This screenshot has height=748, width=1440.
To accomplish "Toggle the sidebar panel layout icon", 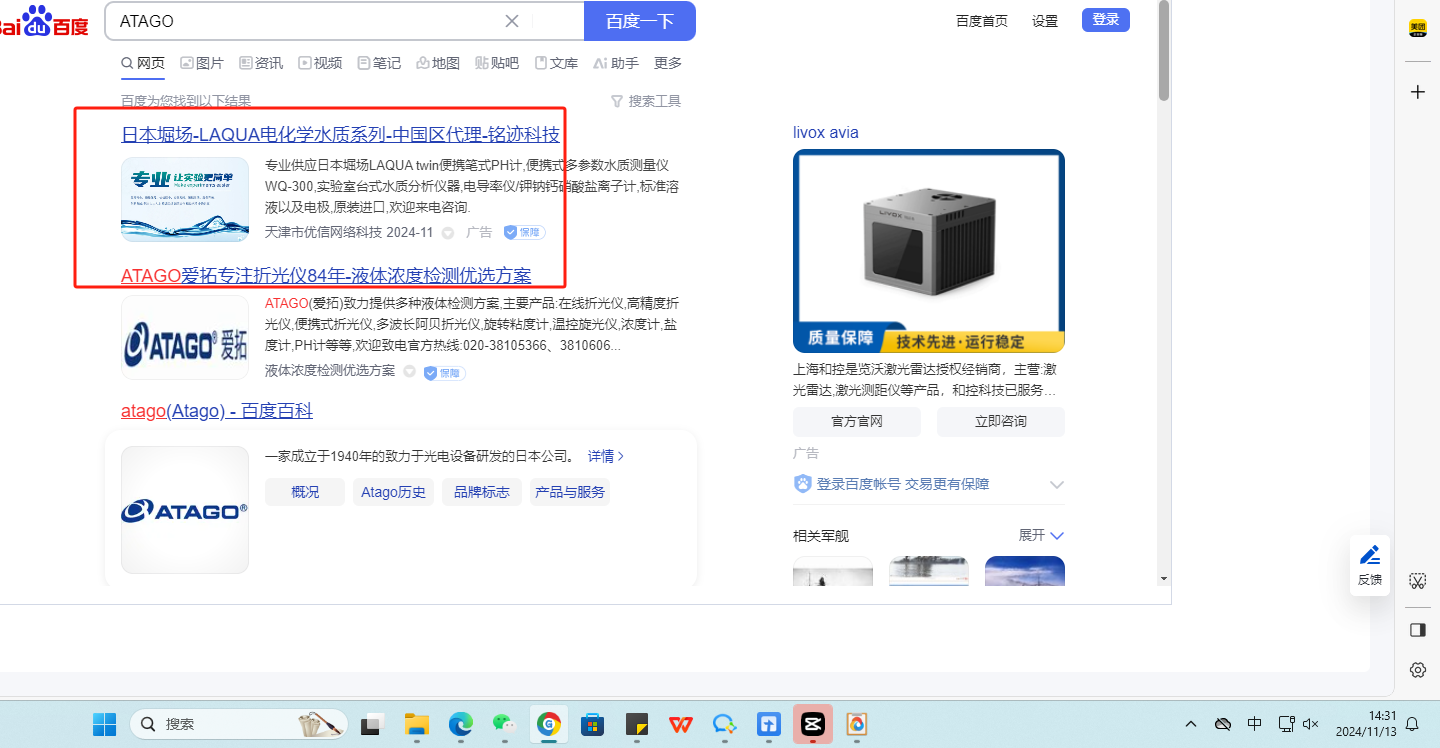I will point(1417,630).
